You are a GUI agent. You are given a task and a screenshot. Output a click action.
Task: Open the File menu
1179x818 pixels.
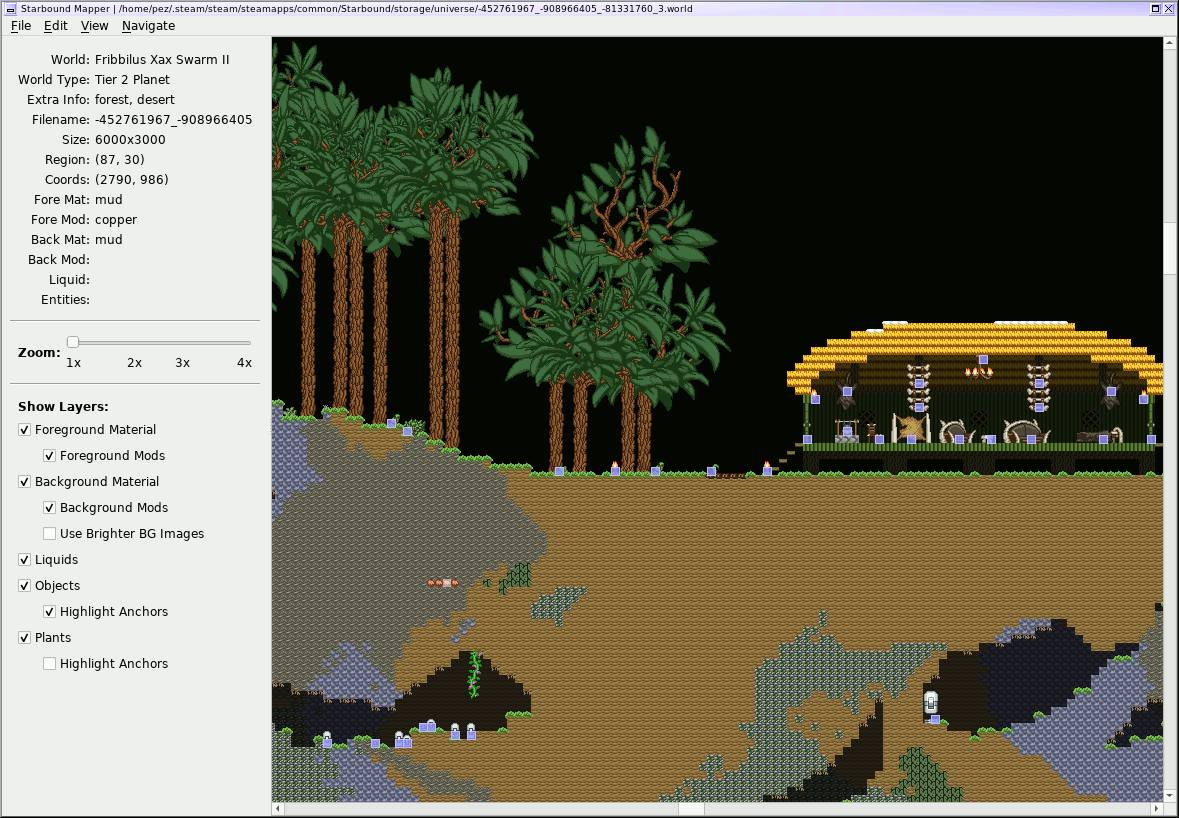[20, 26]
